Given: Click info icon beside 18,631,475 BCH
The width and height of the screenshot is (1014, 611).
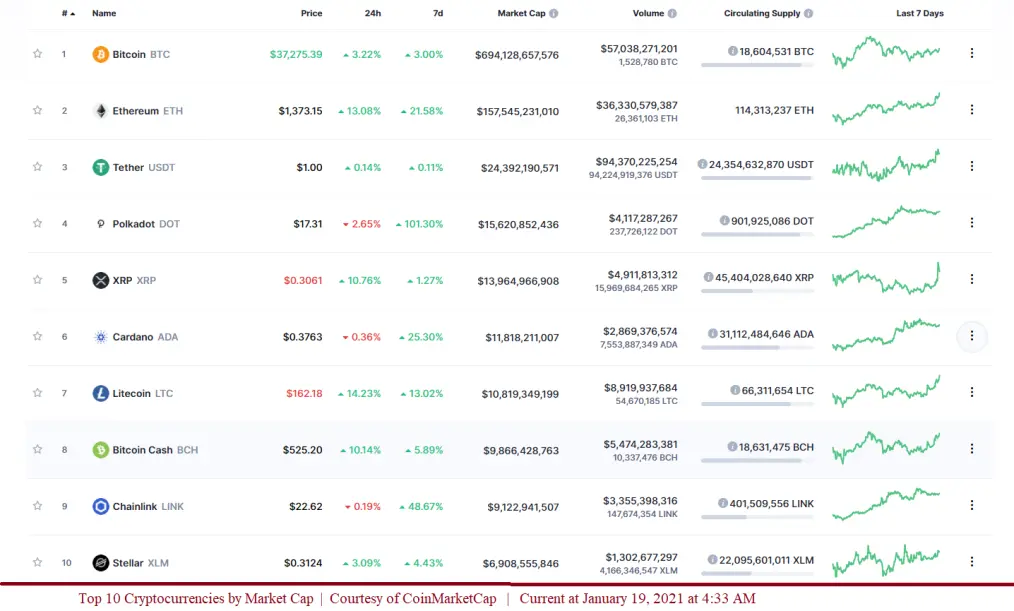Looking at the screenshot, I should coord(732,446).
